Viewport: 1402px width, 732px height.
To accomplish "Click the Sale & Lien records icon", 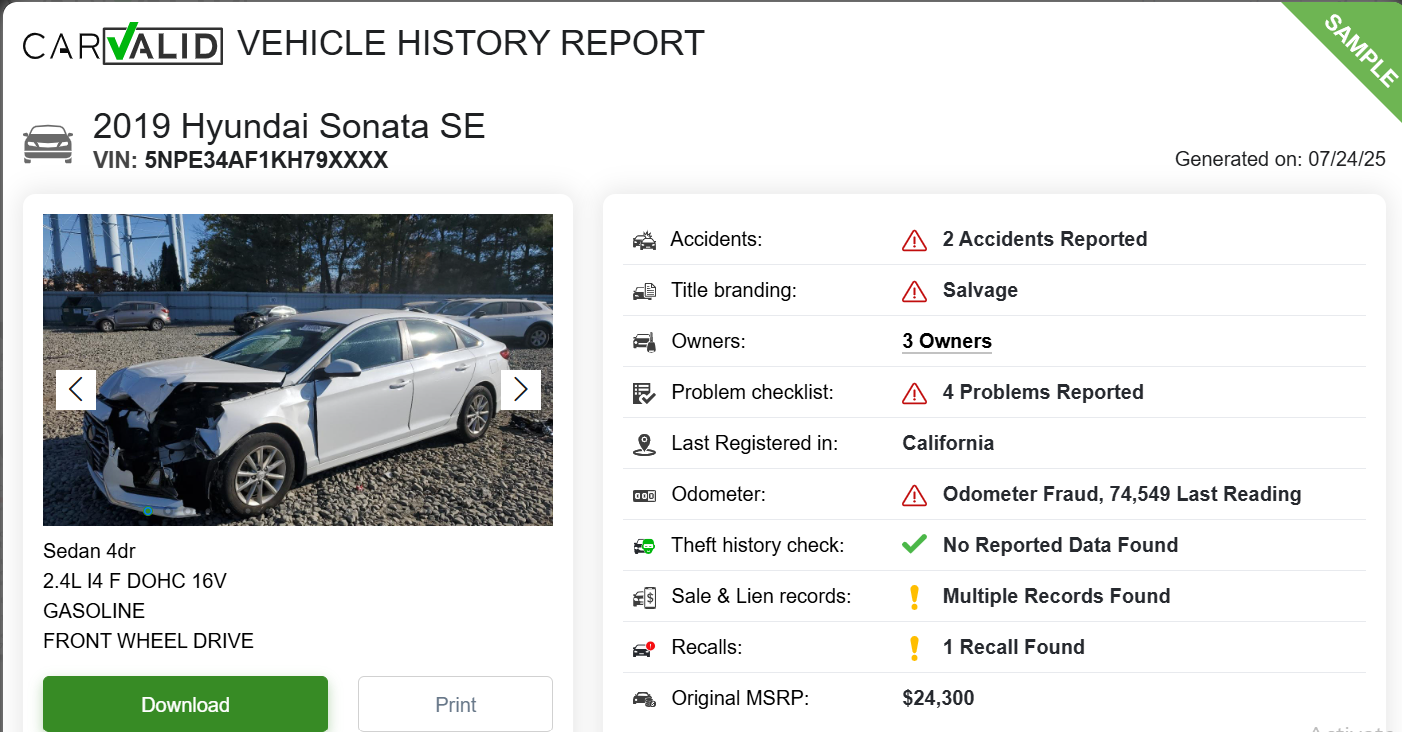I will pyautogui.click(x=644, y=597).
